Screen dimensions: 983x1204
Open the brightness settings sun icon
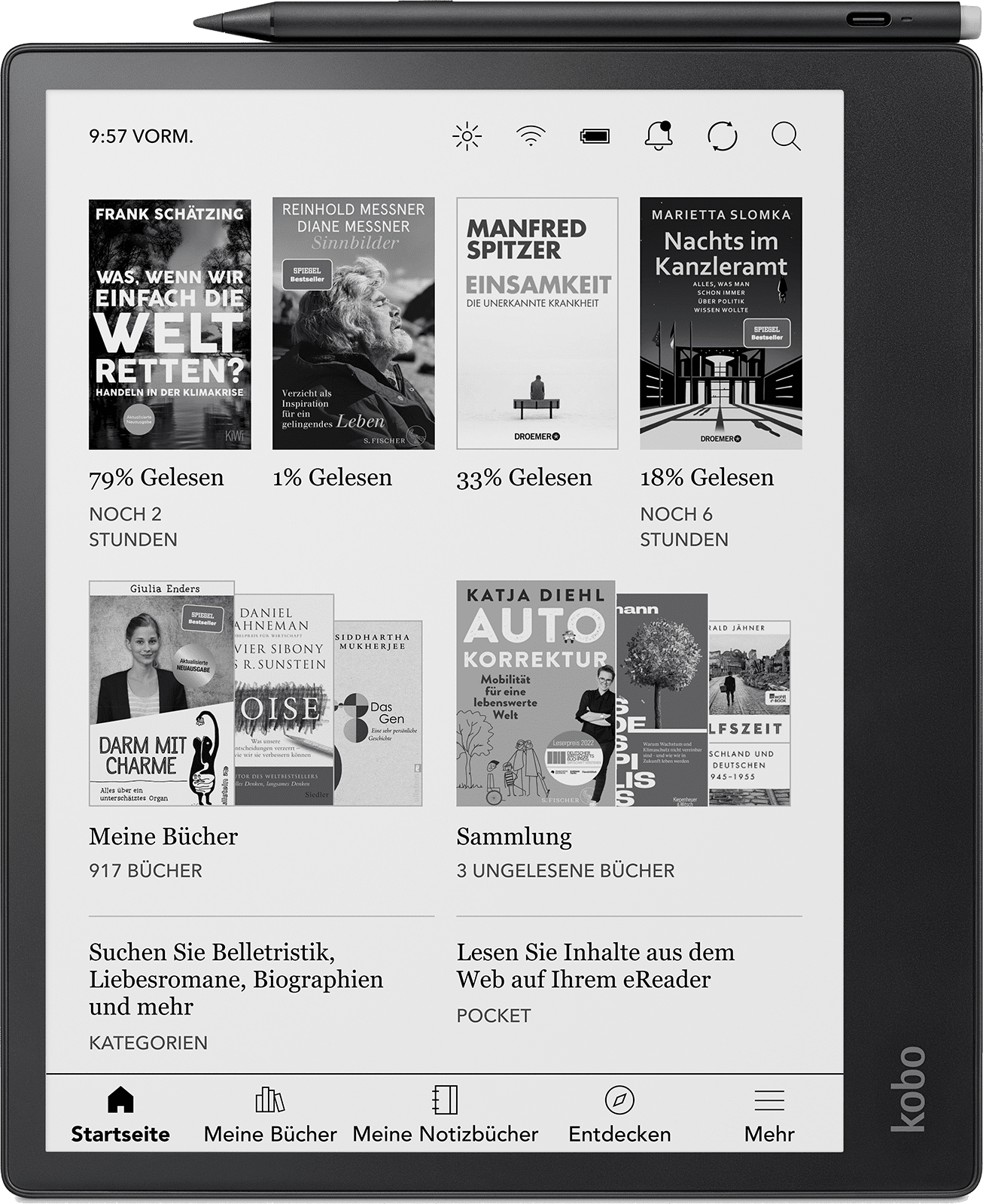click(x=467, y=136)
